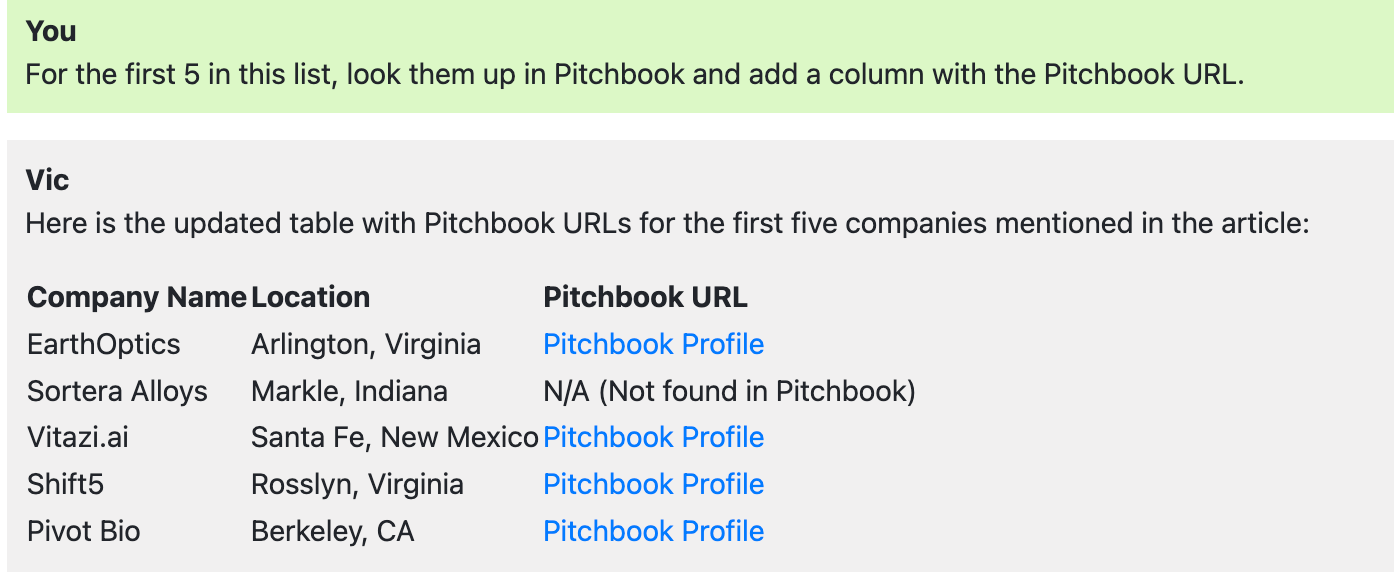Select the EarthOptics company name cell
The height and width of the screenshot is (586, 1394).
[x=104, y=344]
